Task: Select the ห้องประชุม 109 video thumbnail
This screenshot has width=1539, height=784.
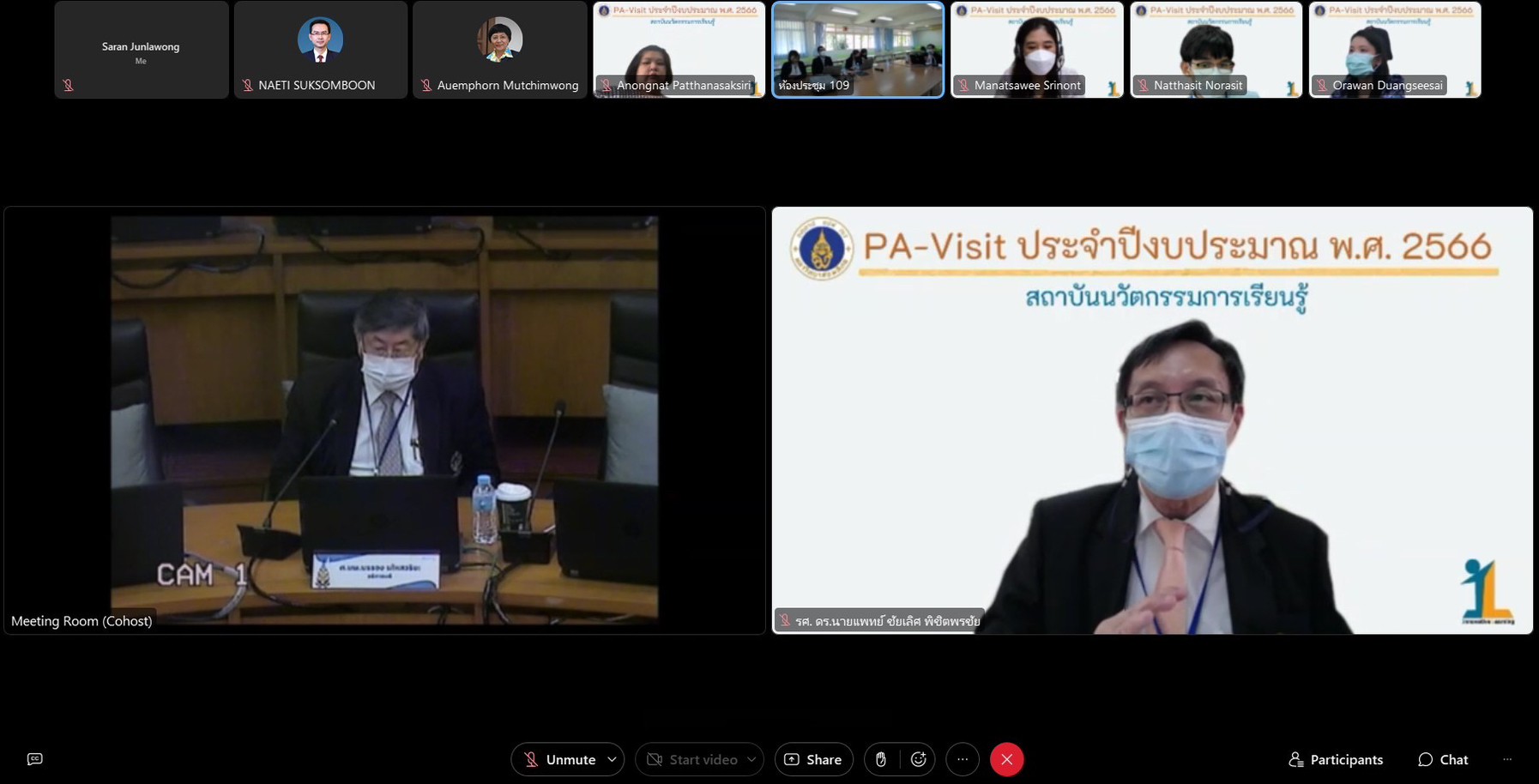Action: [858, 47]
